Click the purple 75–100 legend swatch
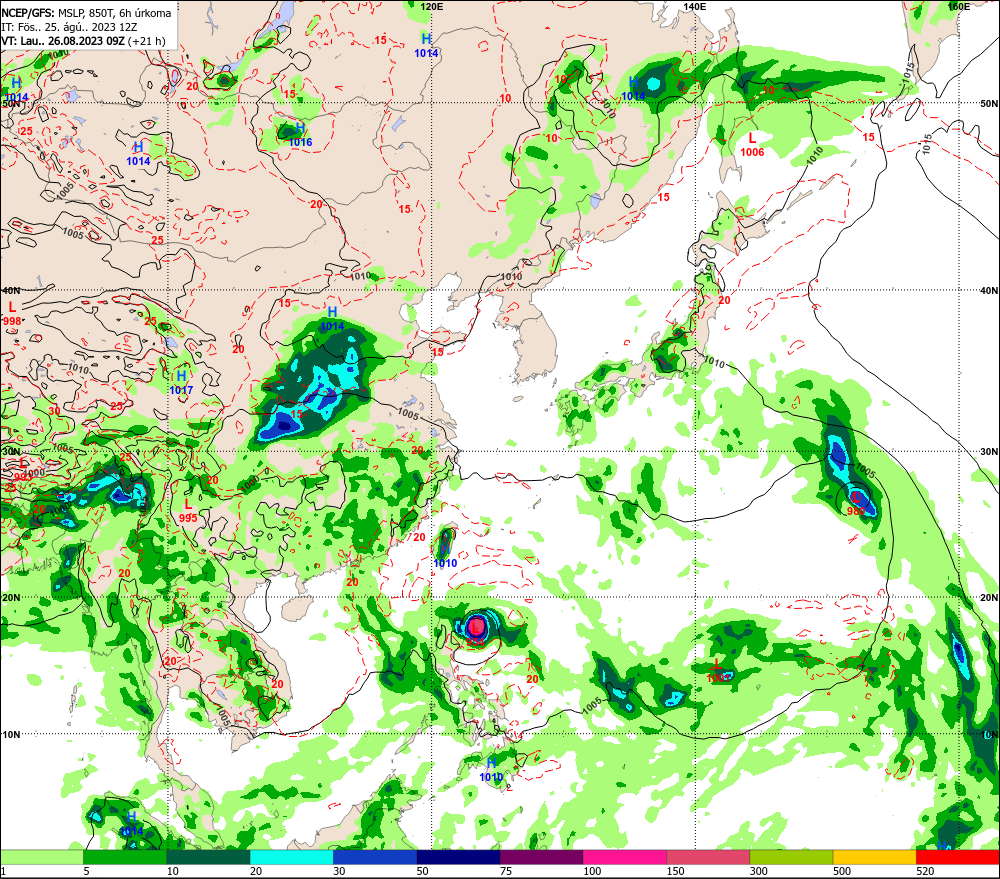 point(541,857)
